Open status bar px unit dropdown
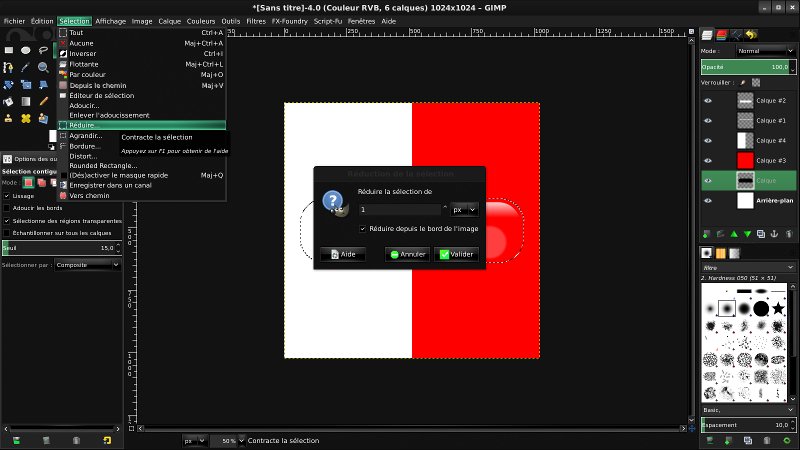 pyautogui.click(x=194, y=440)
